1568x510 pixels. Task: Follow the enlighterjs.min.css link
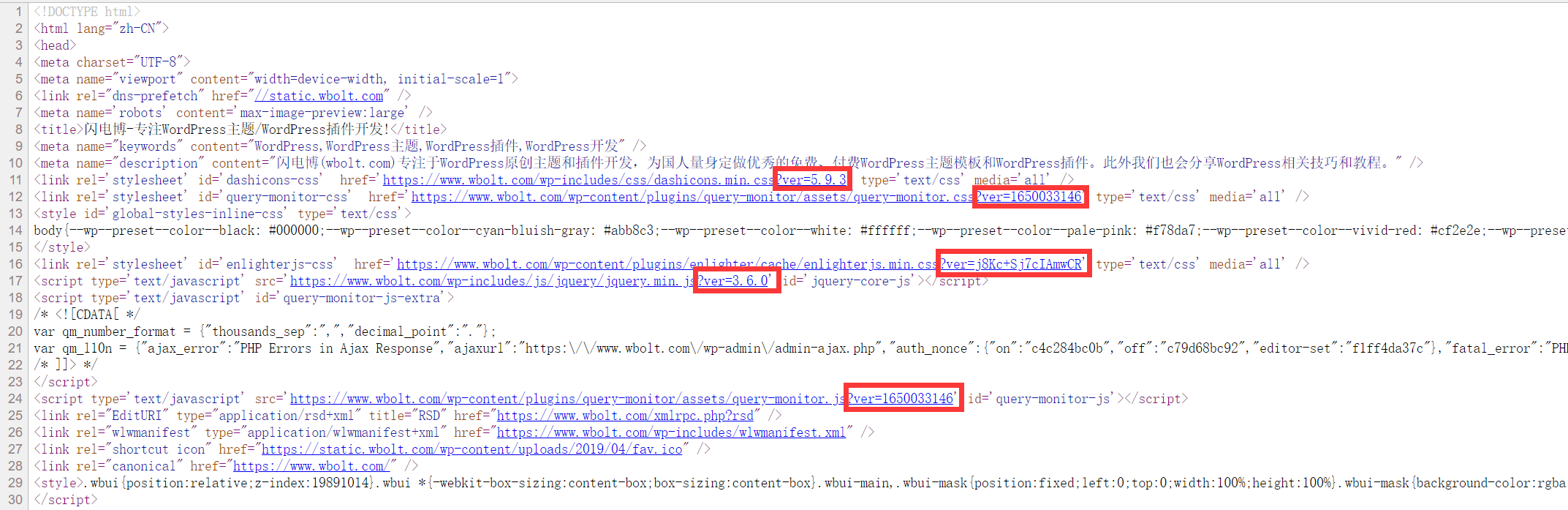pos(665,264)
